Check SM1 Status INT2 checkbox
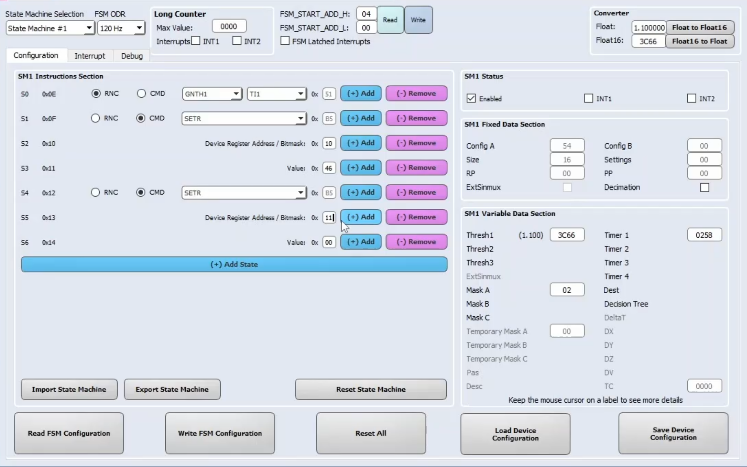 [x=691, y=98]
